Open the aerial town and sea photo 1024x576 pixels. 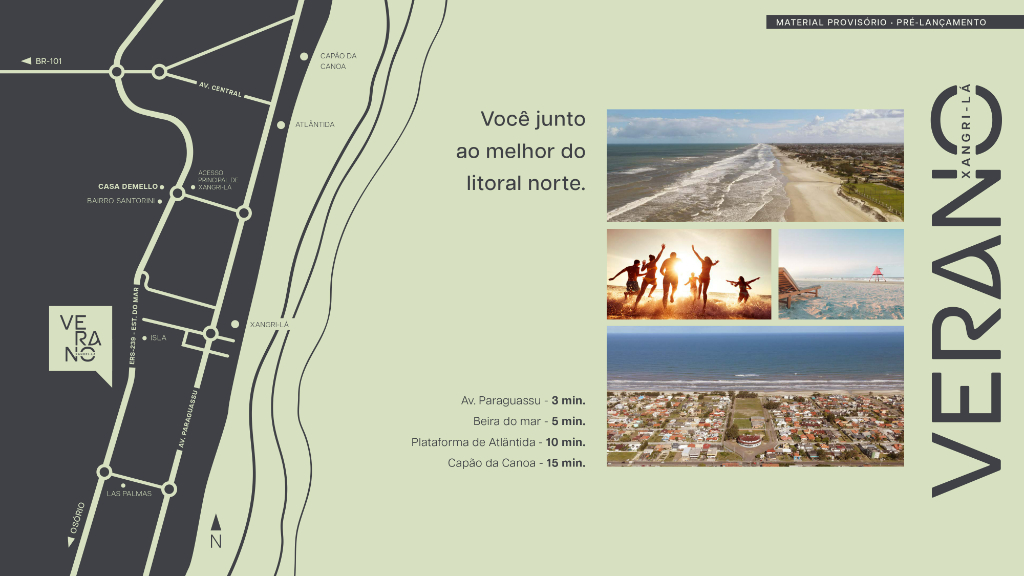coord(755,396)
